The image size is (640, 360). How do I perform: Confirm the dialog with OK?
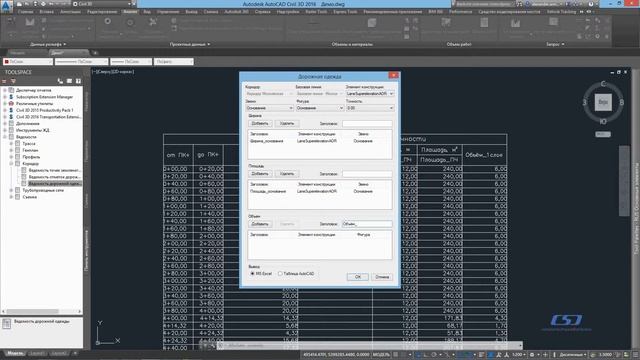tap(358, 277)
